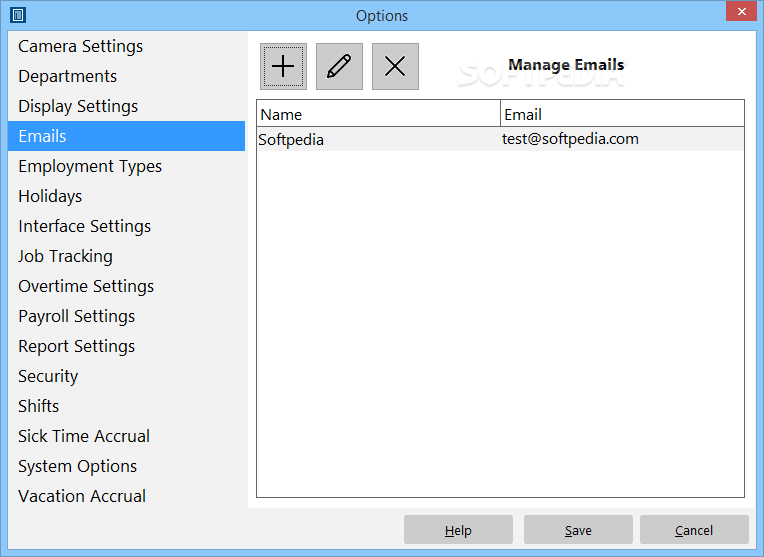Click the Save button
This screenshot has height=557, width=764.
coord(578,530)
